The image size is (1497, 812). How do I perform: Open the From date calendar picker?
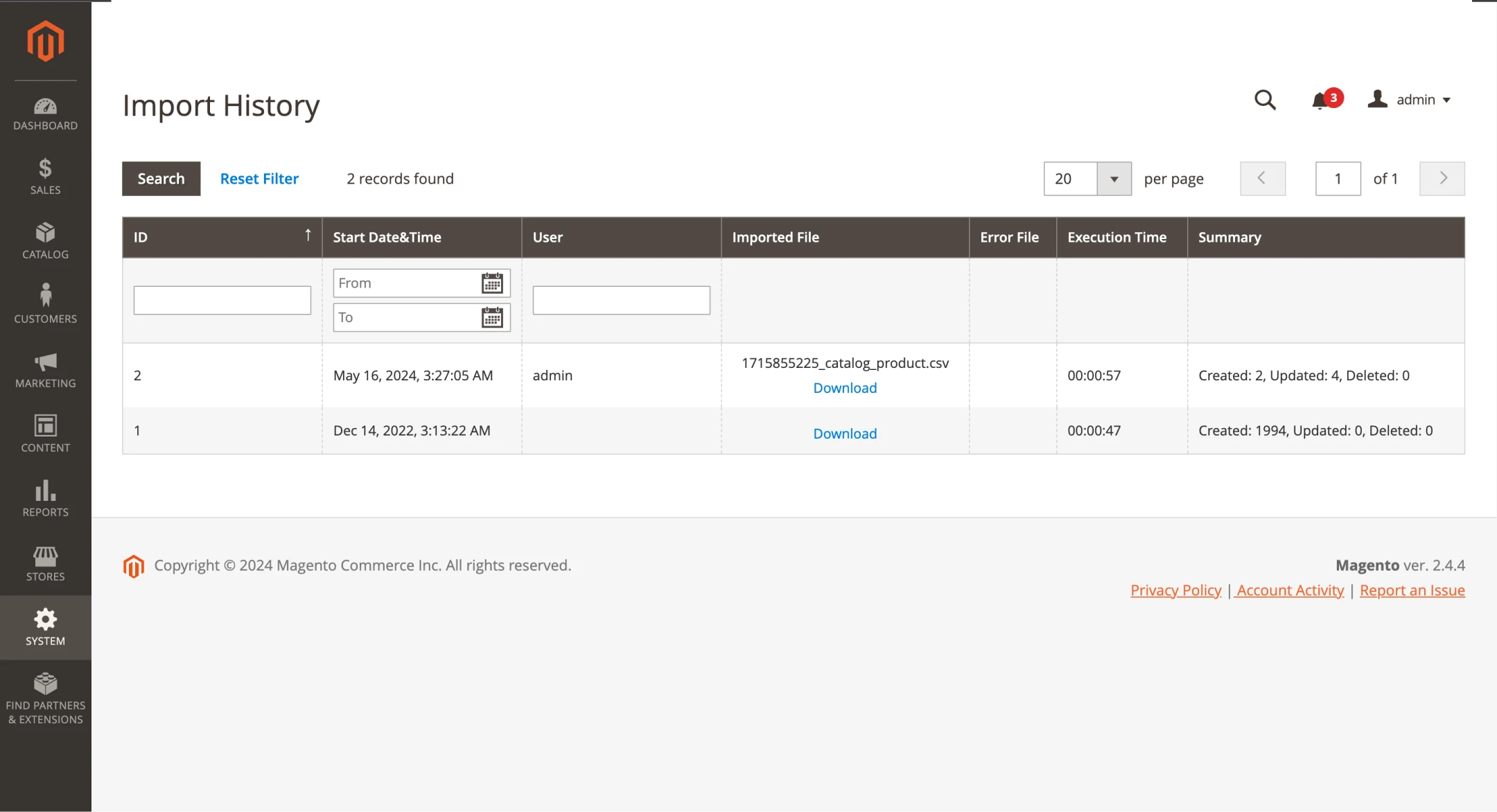(492, 283)
